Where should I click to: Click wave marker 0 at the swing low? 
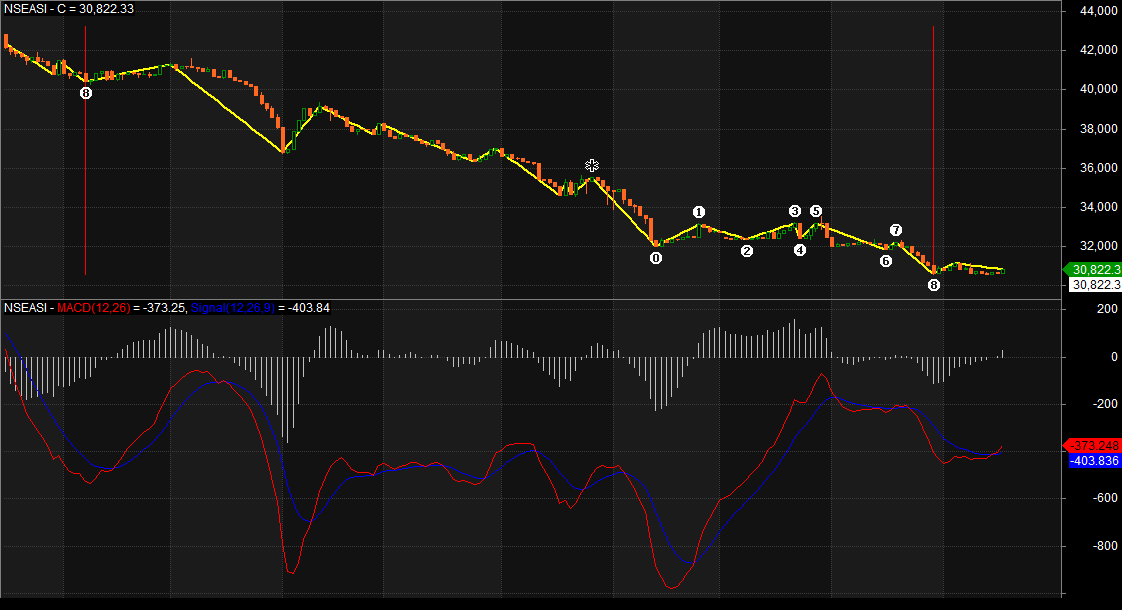tap(656, 258)
